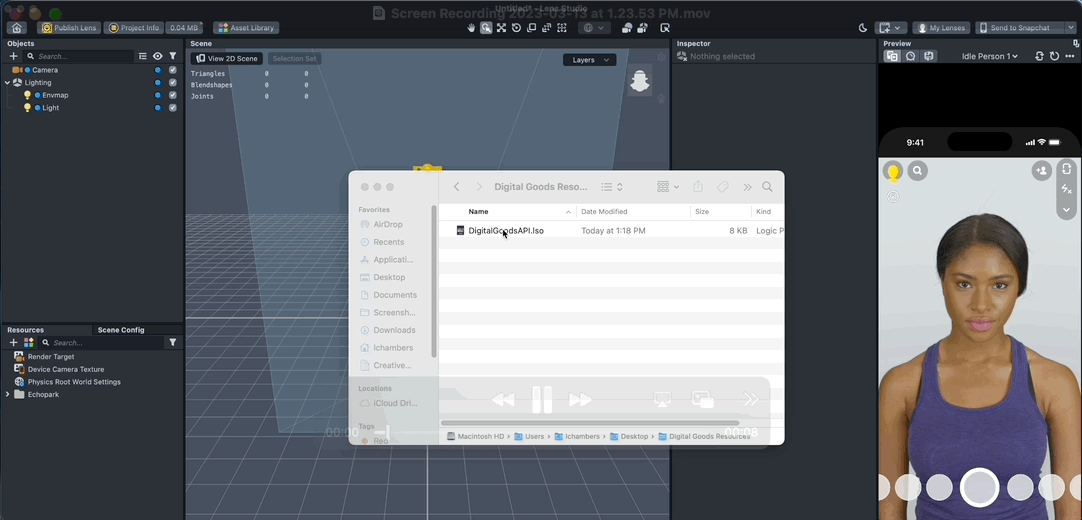Disable the Envmap object checkbox
Viewport: 1082px width, 520px height.
173,95
